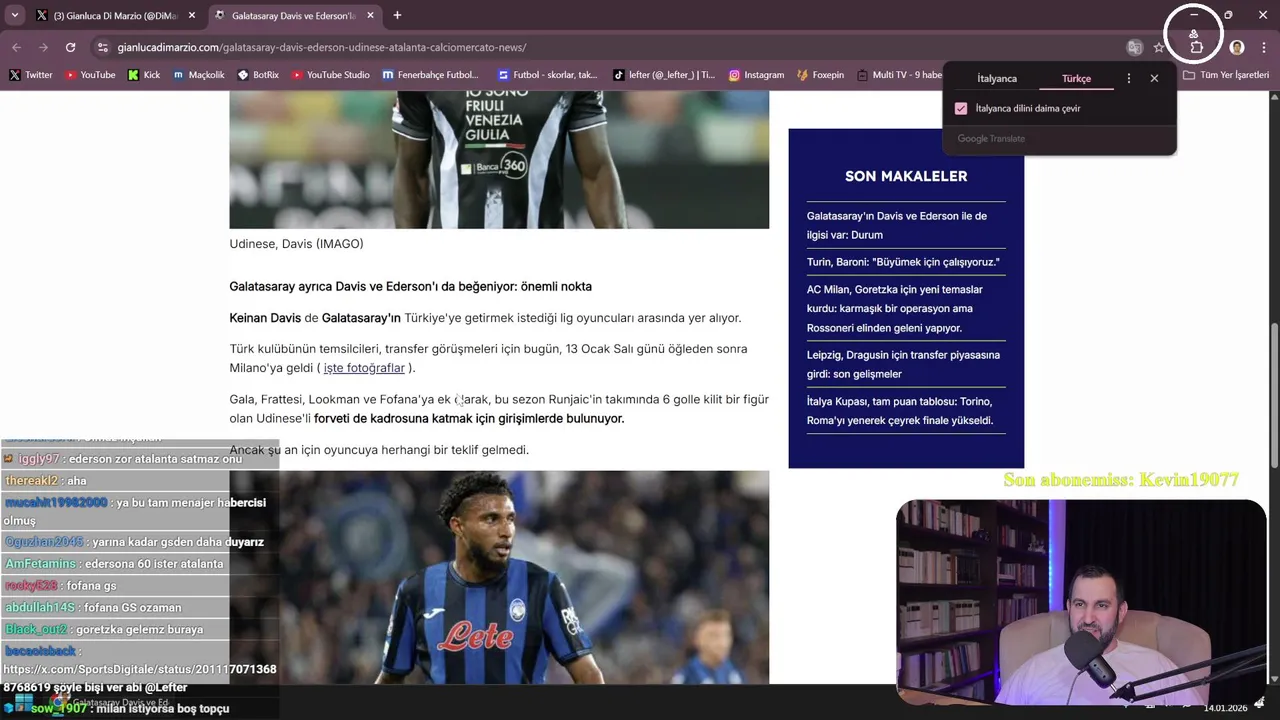Click chat message 'edersona 60 ister atalanta'
The height and width of the screenshot is (720, 1280).
click(154, 564)
